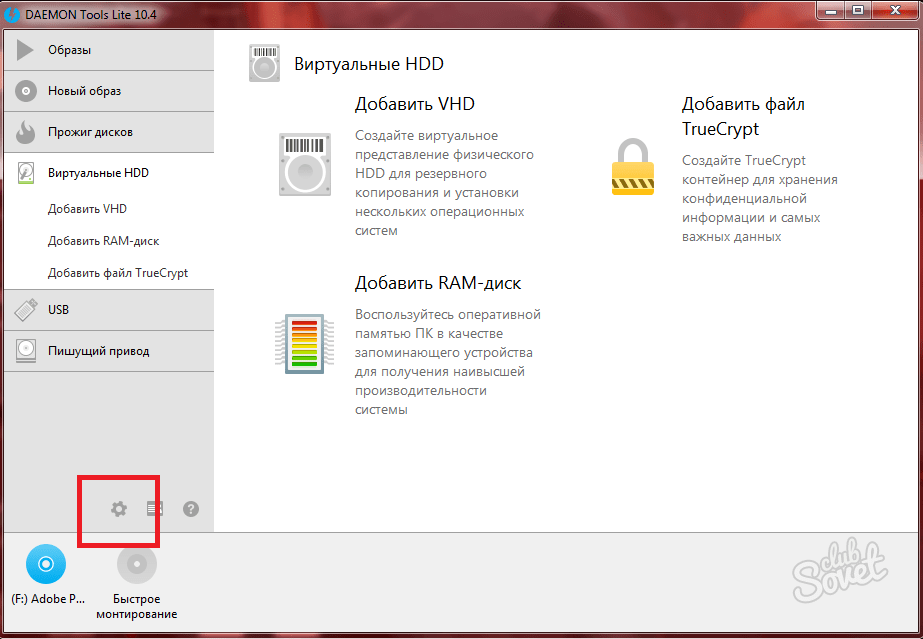Screen dimensions: 923x639
Task: Click the Виртуальные HDD page title
Action: (x=369, y=64)
